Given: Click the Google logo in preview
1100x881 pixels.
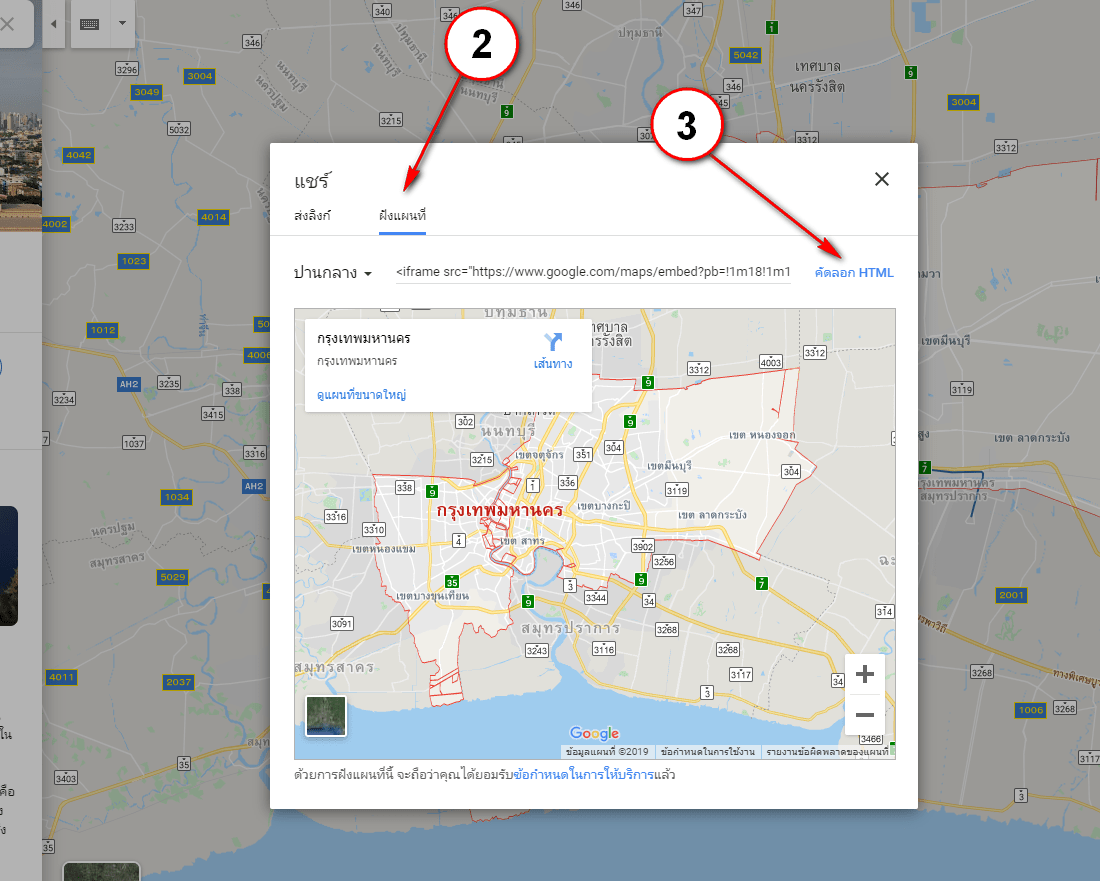Looking at the screenshot, I should click(594, 733).
